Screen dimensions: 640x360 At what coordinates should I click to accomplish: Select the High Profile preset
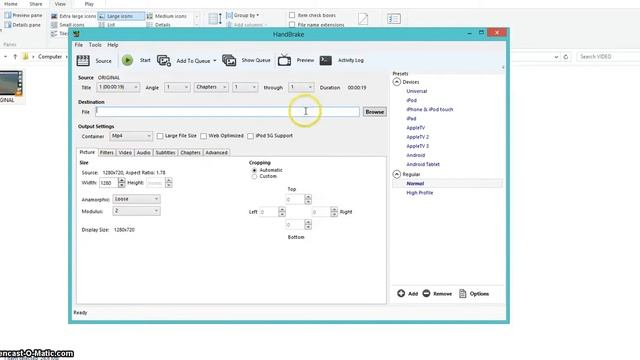[420, 193]
